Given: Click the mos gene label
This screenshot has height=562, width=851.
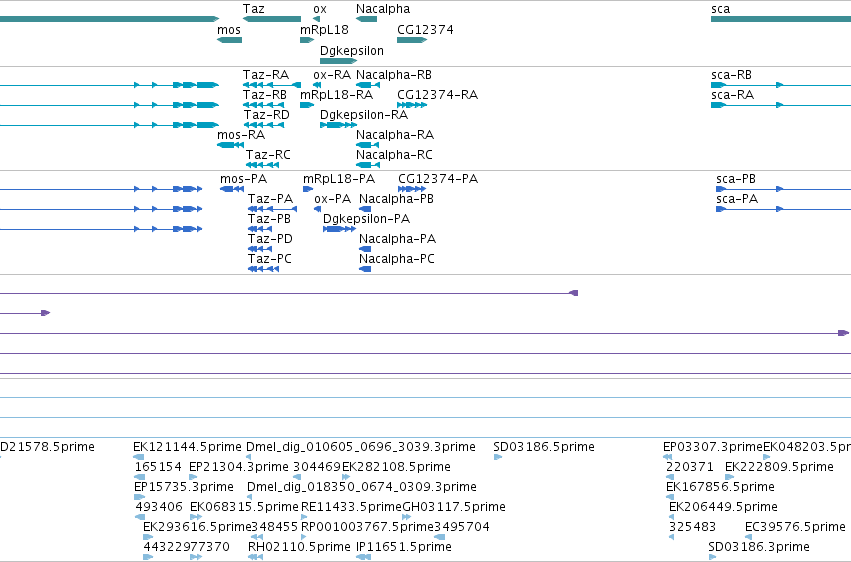Looking at the screenshot, I should (x=228, y=30).
